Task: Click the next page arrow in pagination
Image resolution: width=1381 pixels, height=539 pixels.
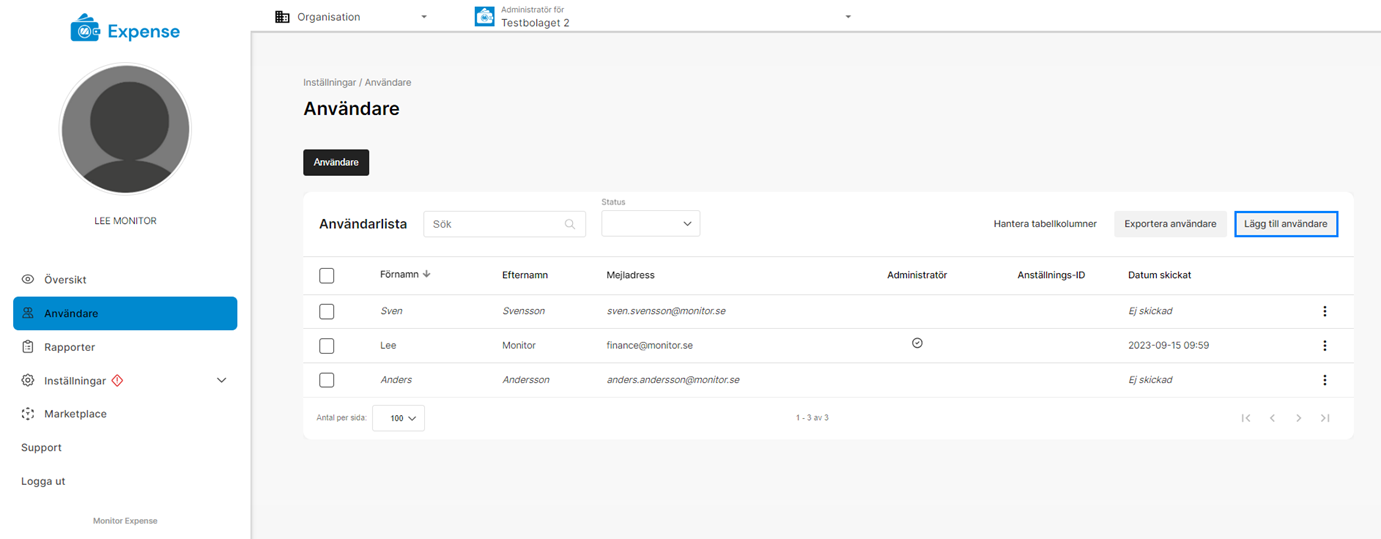Action: 1298,418
